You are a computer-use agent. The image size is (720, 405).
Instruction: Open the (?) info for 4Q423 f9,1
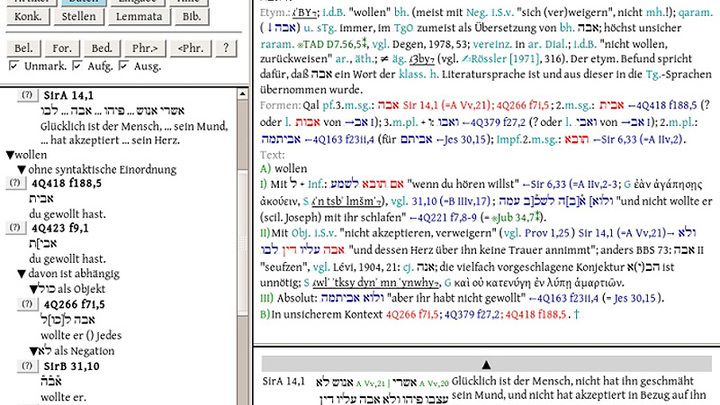pos(15,228)
